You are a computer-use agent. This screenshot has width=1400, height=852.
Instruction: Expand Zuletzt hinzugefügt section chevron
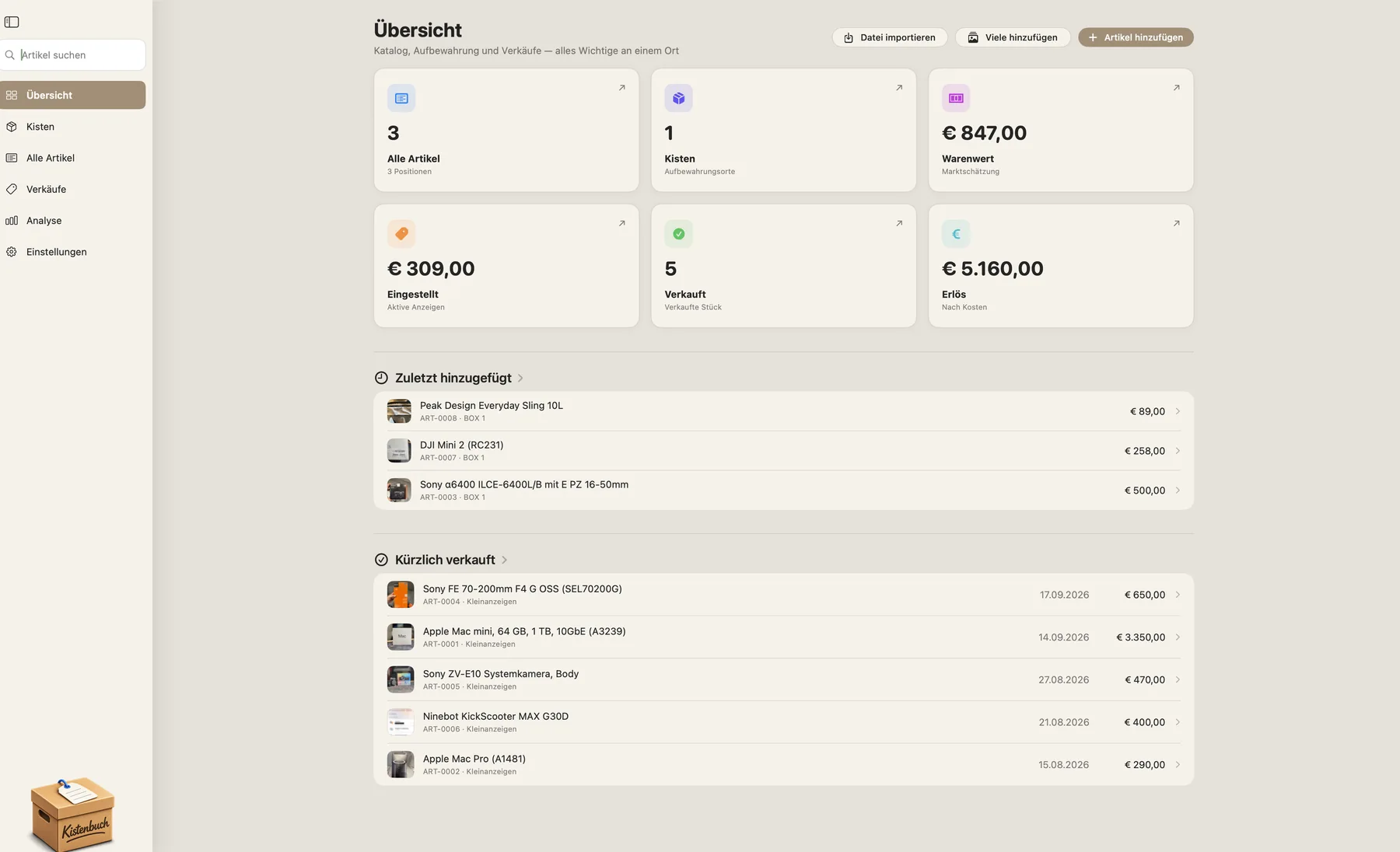tap(520, 378)
